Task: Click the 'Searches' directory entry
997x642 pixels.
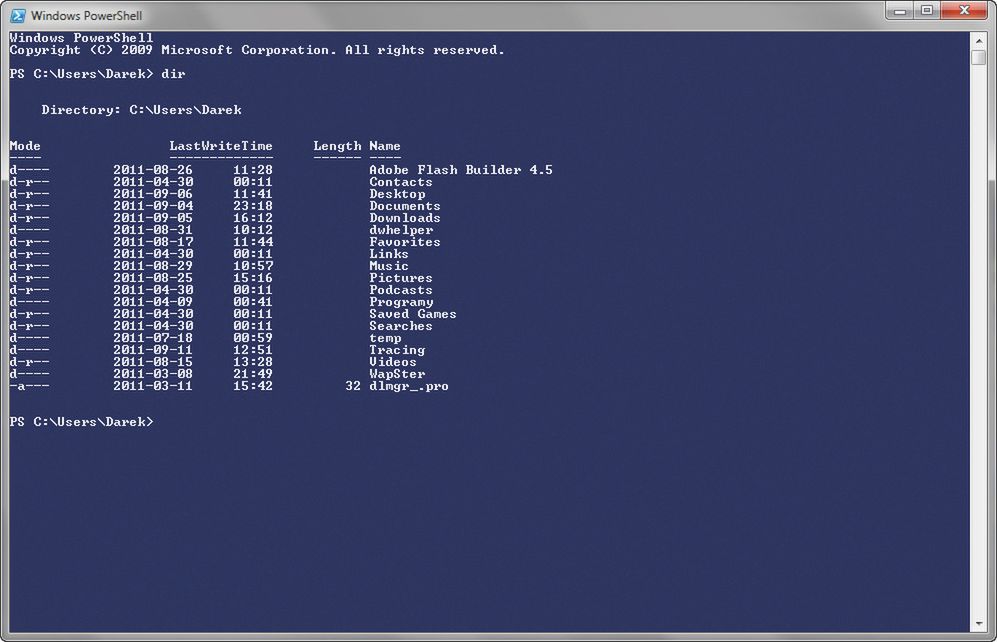Action: (x=401, y=327)
